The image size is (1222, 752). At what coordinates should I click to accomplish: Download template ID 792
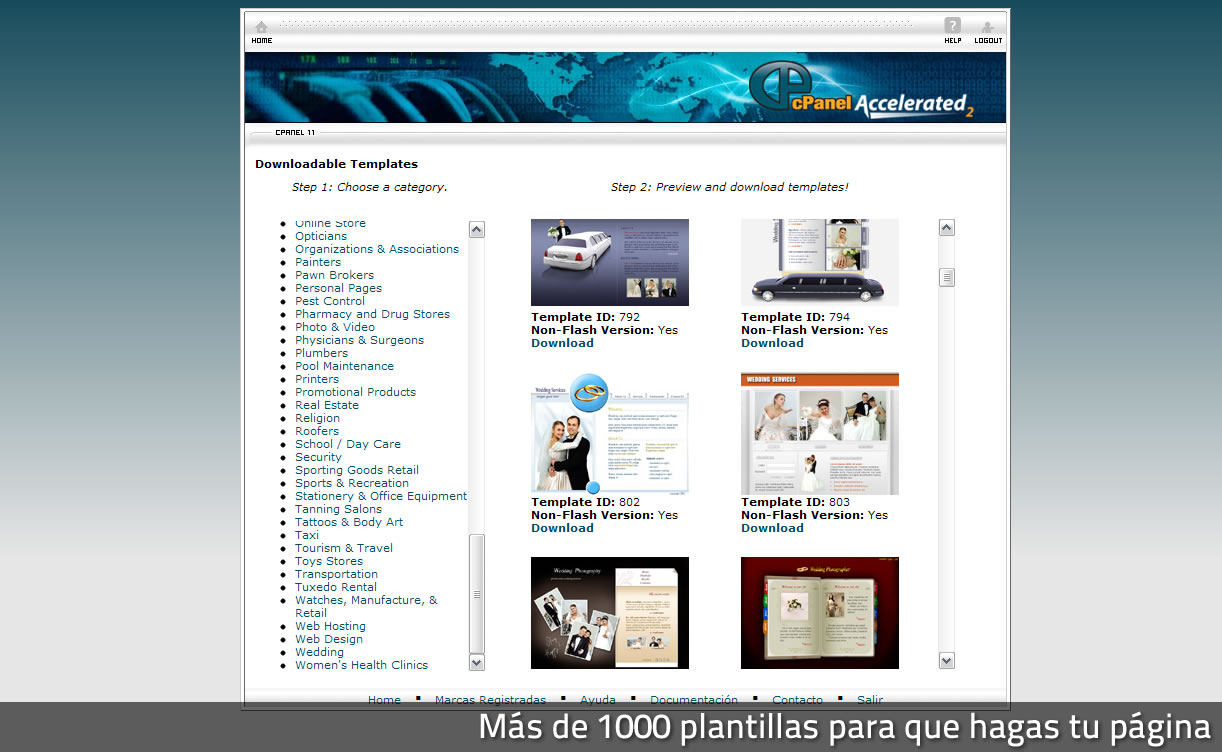click(562, 343)
